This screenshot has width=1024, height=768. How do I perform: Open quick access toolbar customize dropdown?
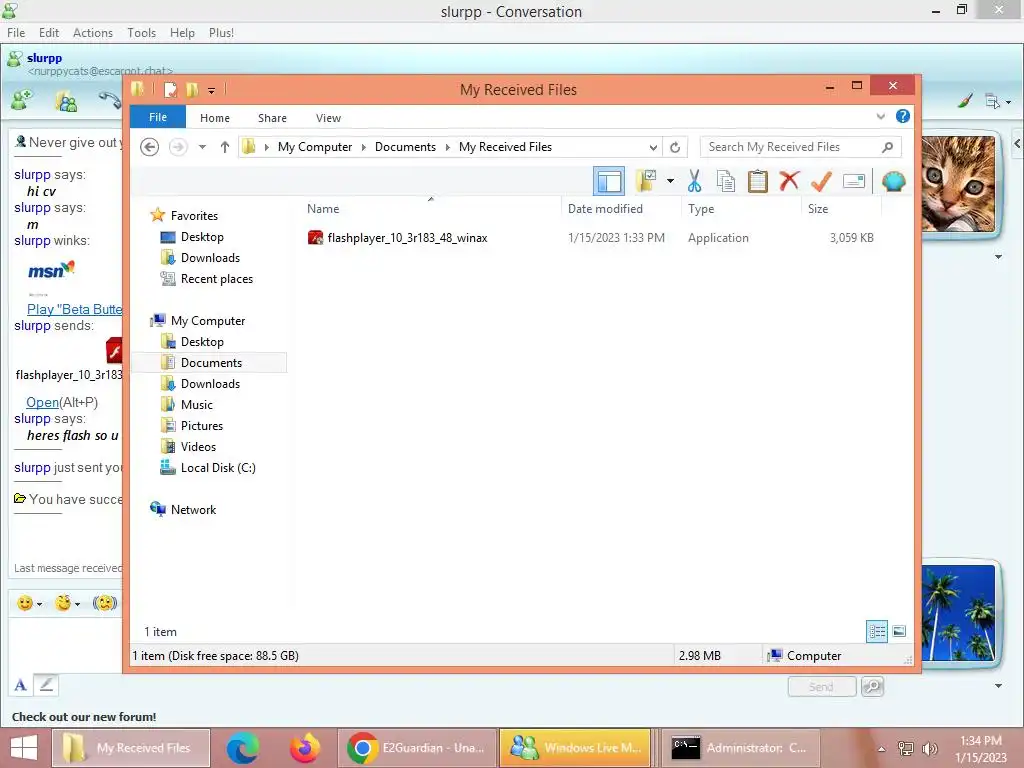click(212, 90)
